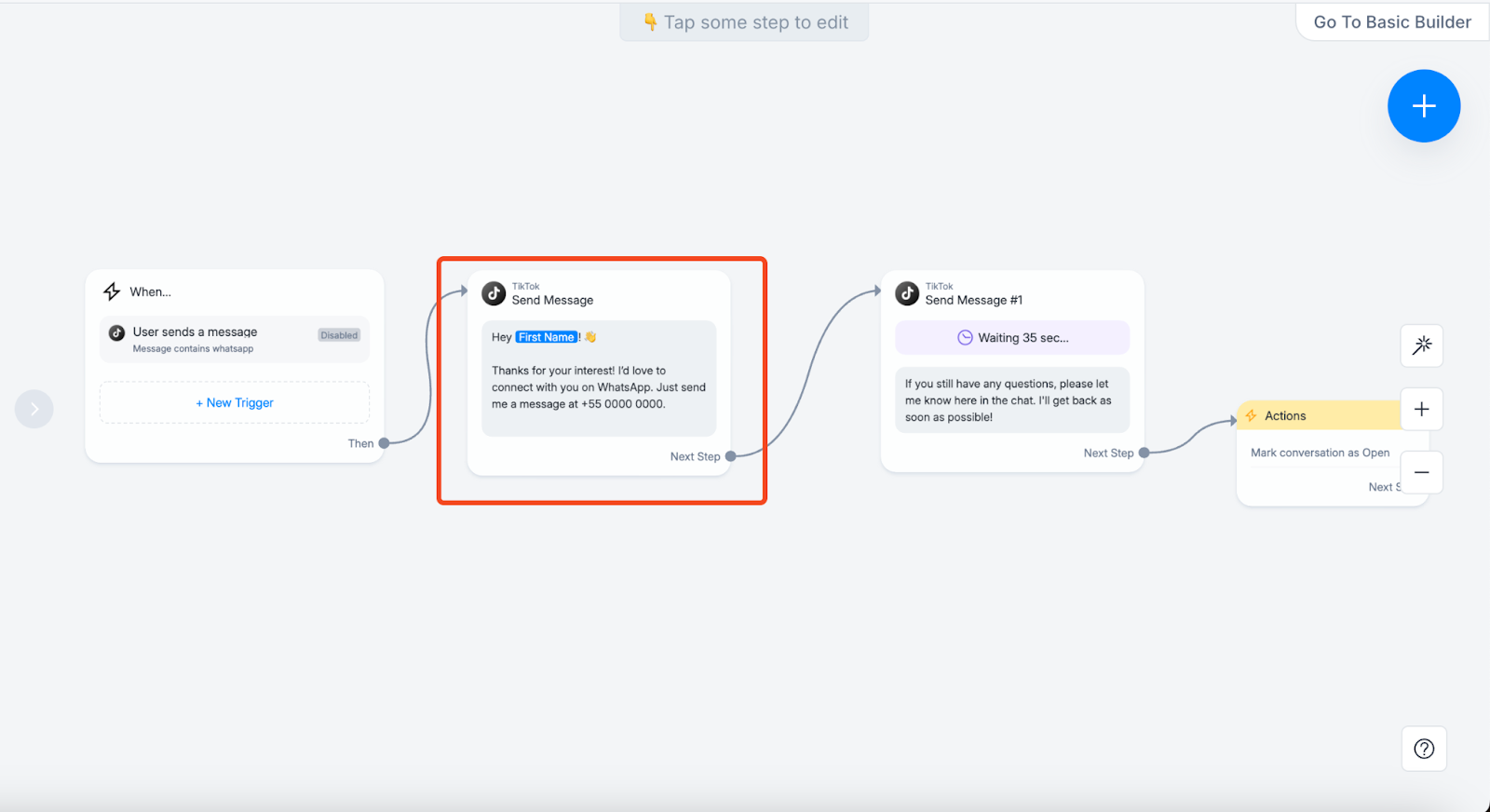This screenshot has width=1490, height=812.
Task: Zoom in with the plus button
Action: point(1421,409)
